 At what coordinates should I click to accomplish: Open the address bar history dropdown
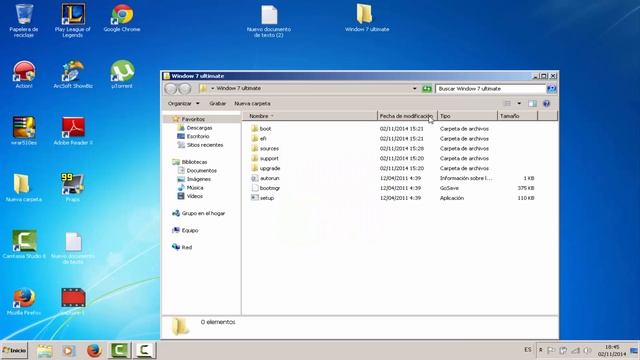coord(415,89)
